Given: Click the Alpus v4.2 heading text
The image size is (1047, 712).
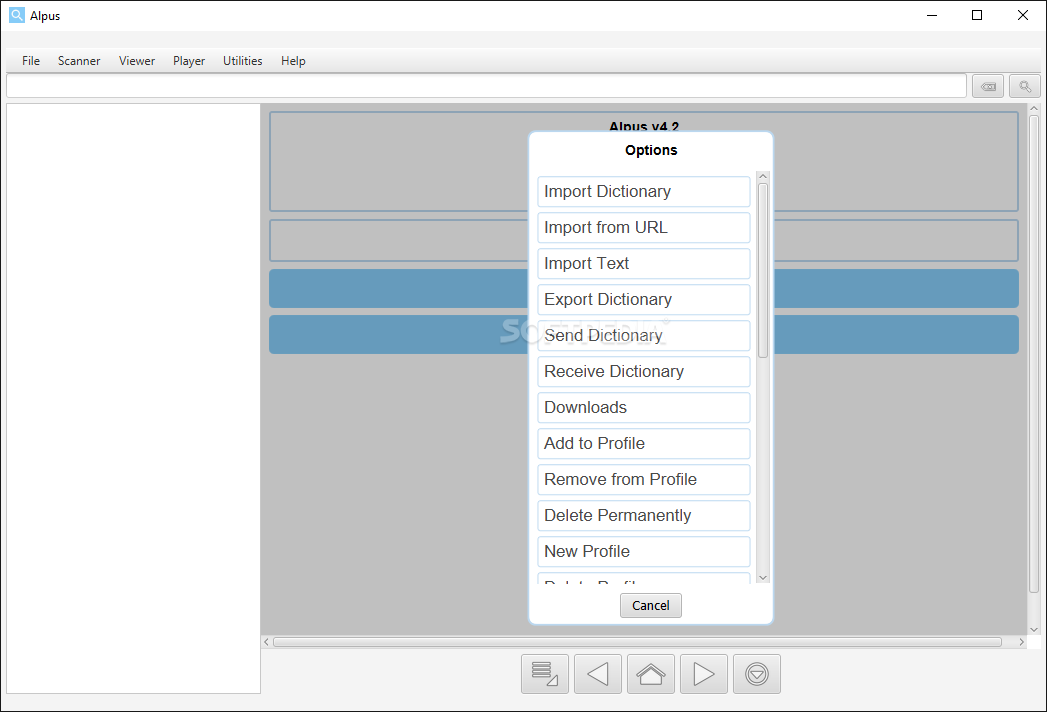Looking at the screenshot, I should 644,126.
